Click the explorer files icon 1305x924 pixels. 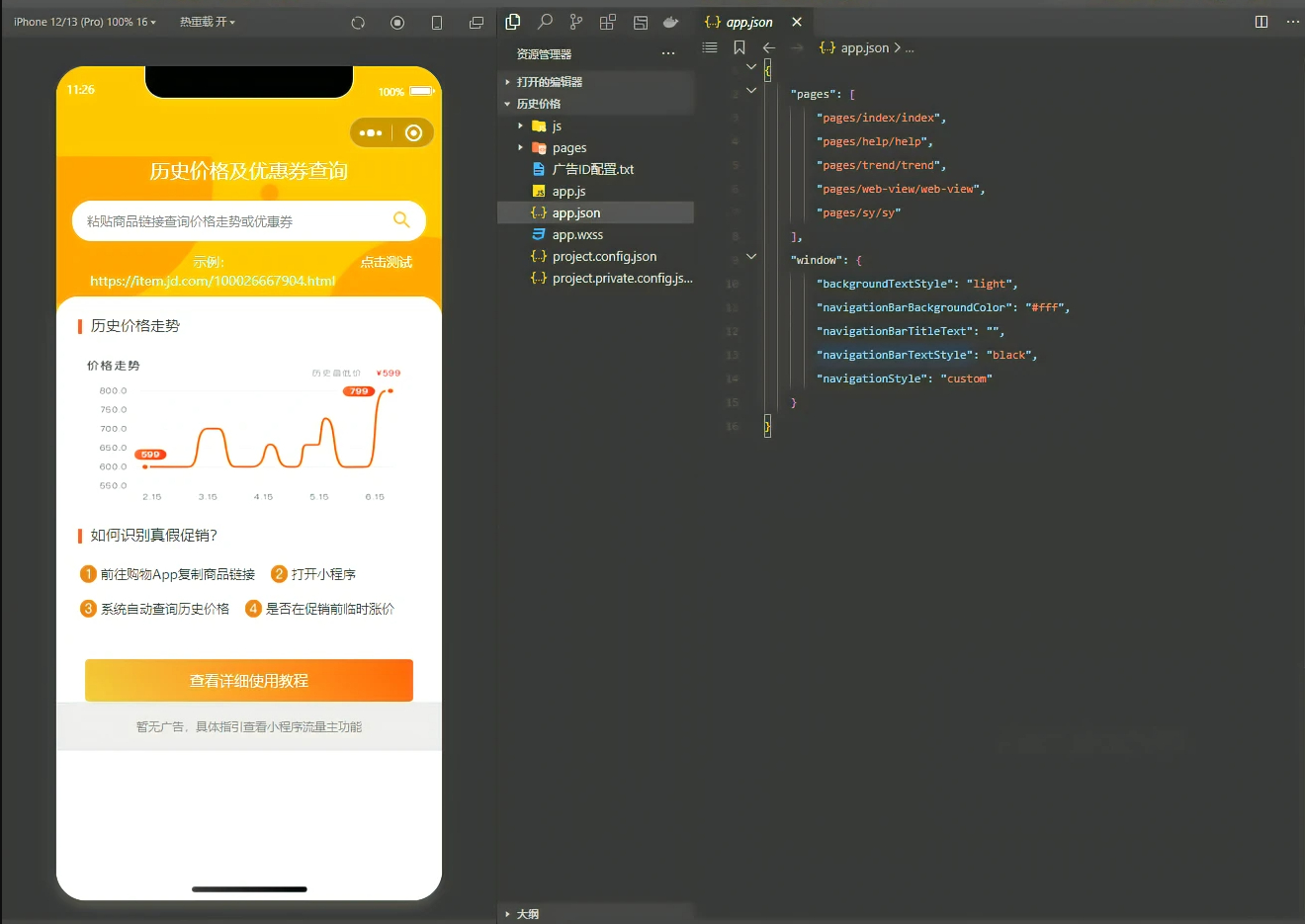513,22
